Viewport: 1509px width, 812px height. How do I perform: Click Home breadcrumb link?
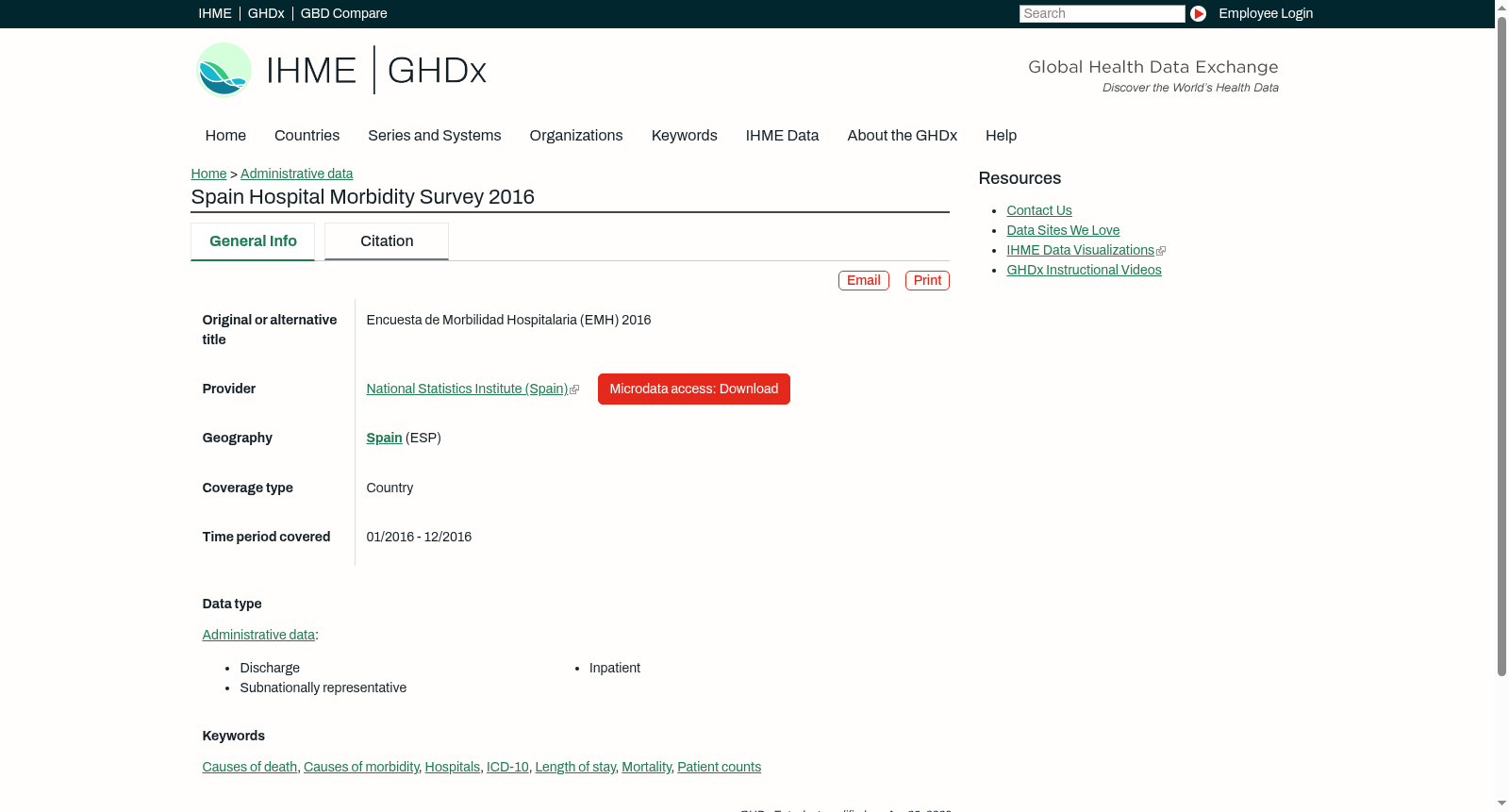208,174
